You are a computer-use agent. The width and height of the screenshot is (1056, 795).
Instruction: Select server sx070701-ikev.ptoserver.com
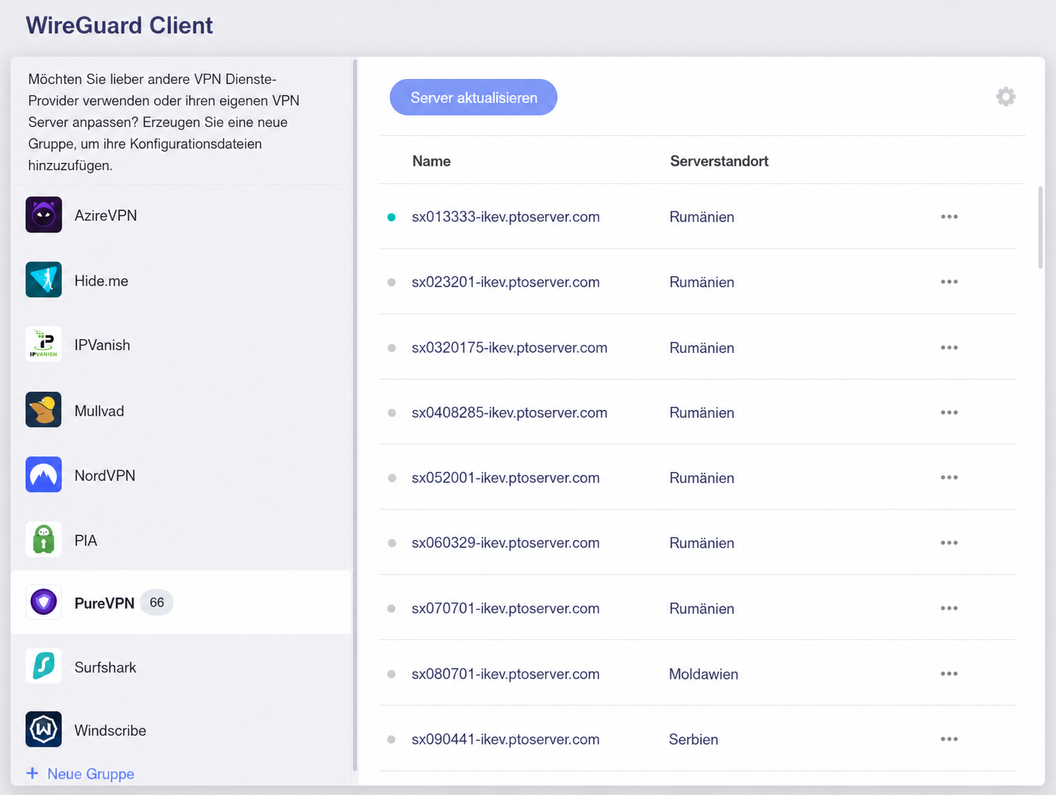(x=506, y=608)
